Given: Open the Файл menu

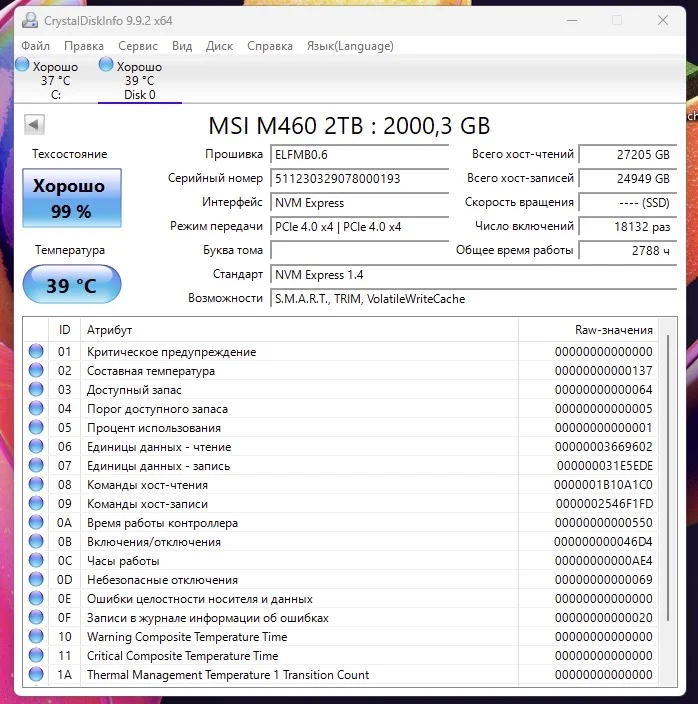Looking at the screenshot, I should pos(35,46).
